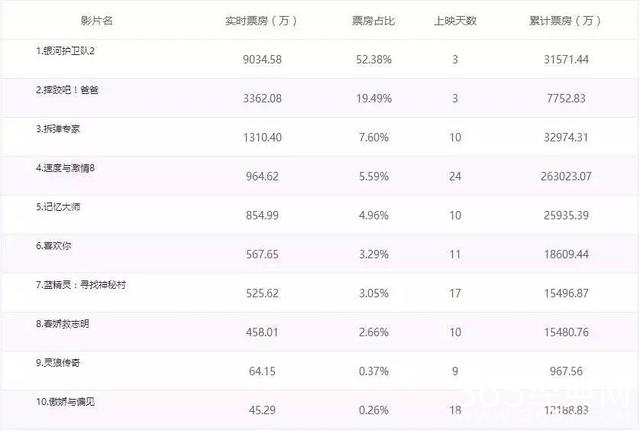The width and height of the screenshot is (640, 431).
Task: Click the 9034.58 real-time box office cell
Action: pyautogui.click(x=262, y=60)
